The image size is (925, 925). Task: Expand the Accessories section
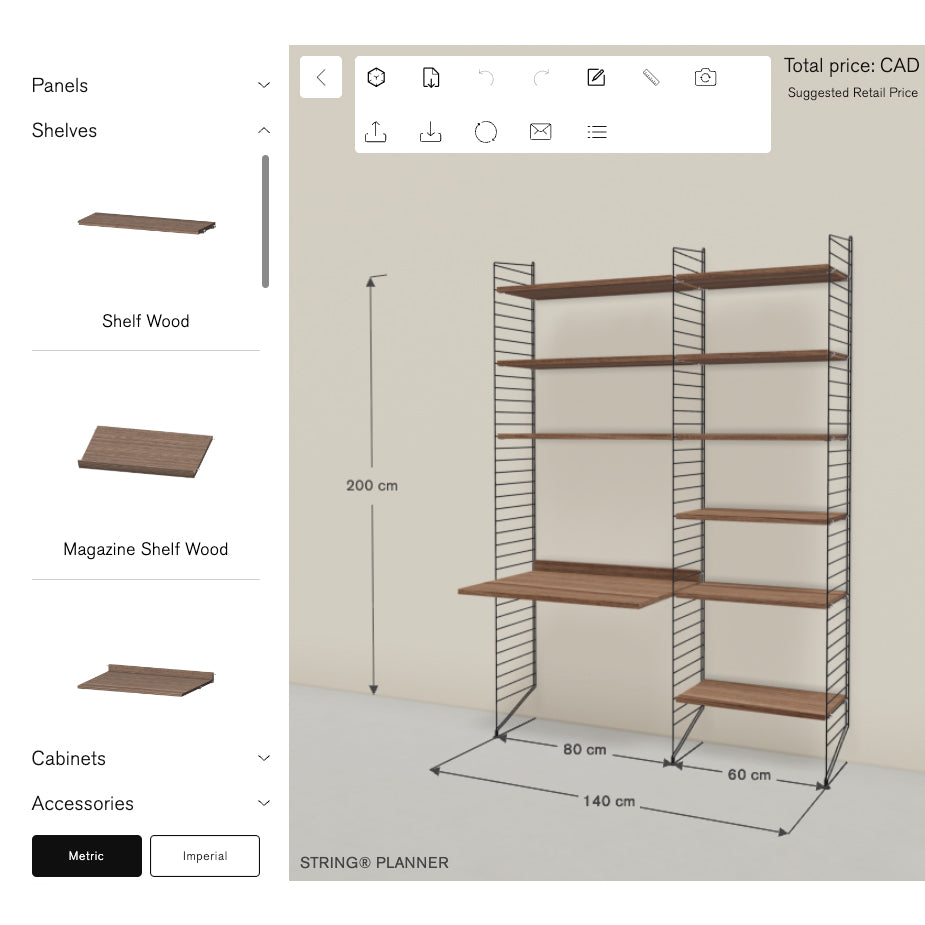(x=151, y=803)
